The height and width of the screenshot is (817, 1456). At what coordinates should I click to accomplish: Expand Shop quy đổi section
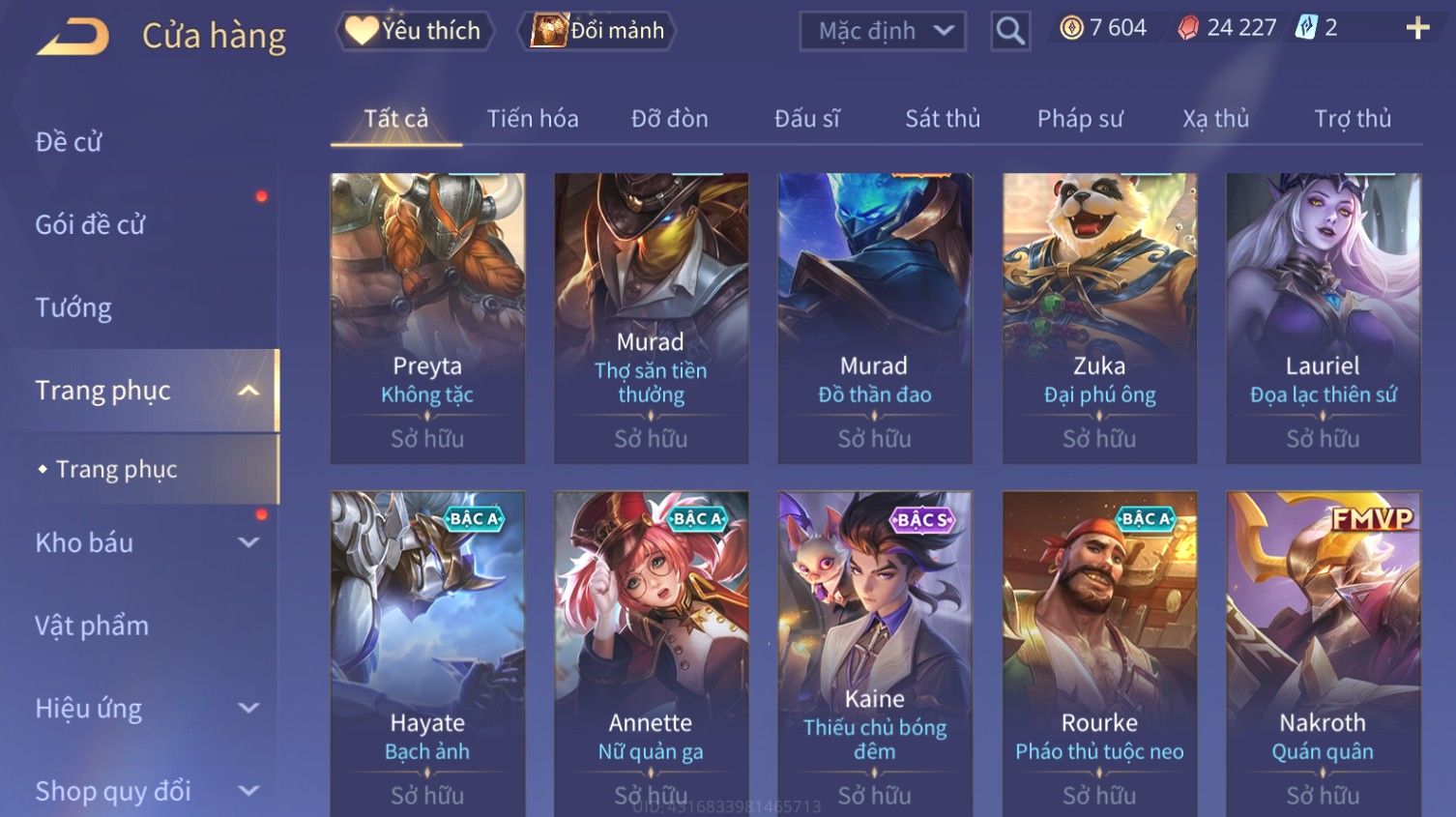pos(248,791)
